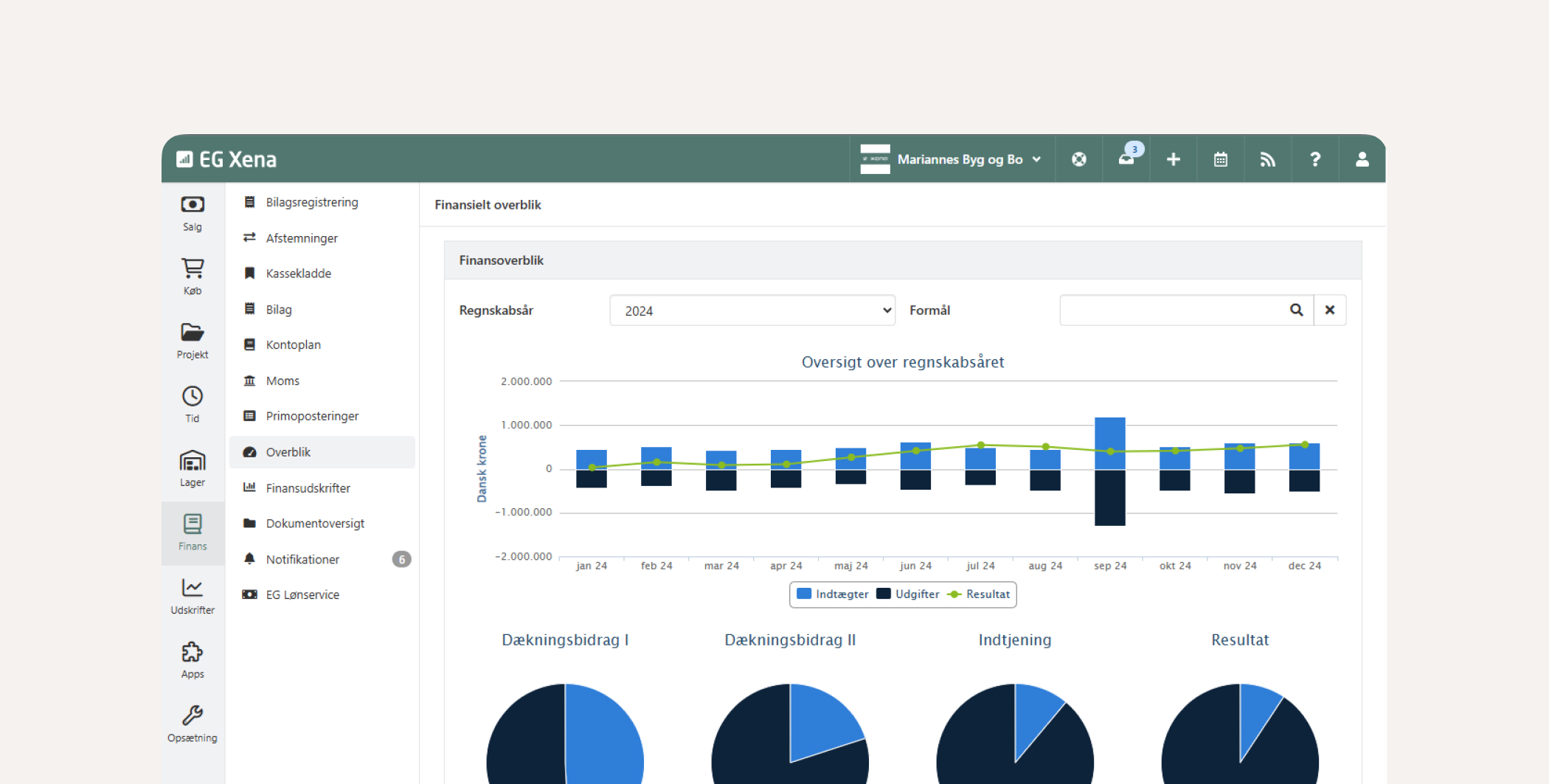The height and width of the screenshot is (784, 1549).
Task: Click the plus icon to create new
Action: point(1174,159)
